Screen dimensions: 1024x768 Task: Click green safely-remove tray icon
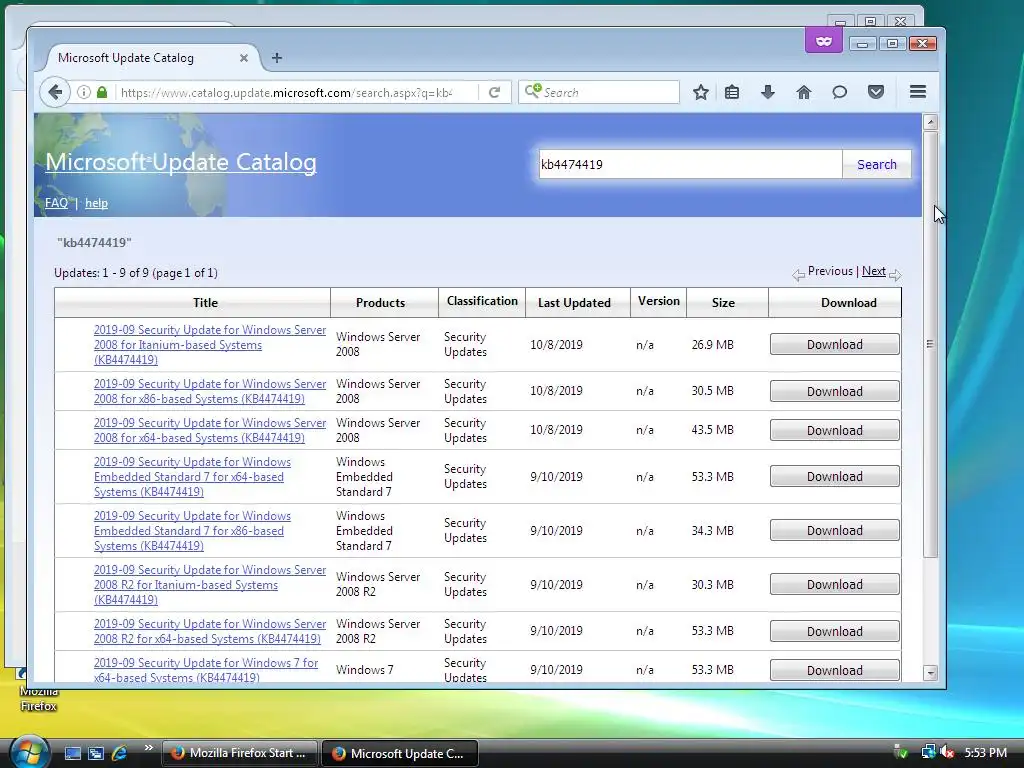pyautogui.click(x=901, y=752)
